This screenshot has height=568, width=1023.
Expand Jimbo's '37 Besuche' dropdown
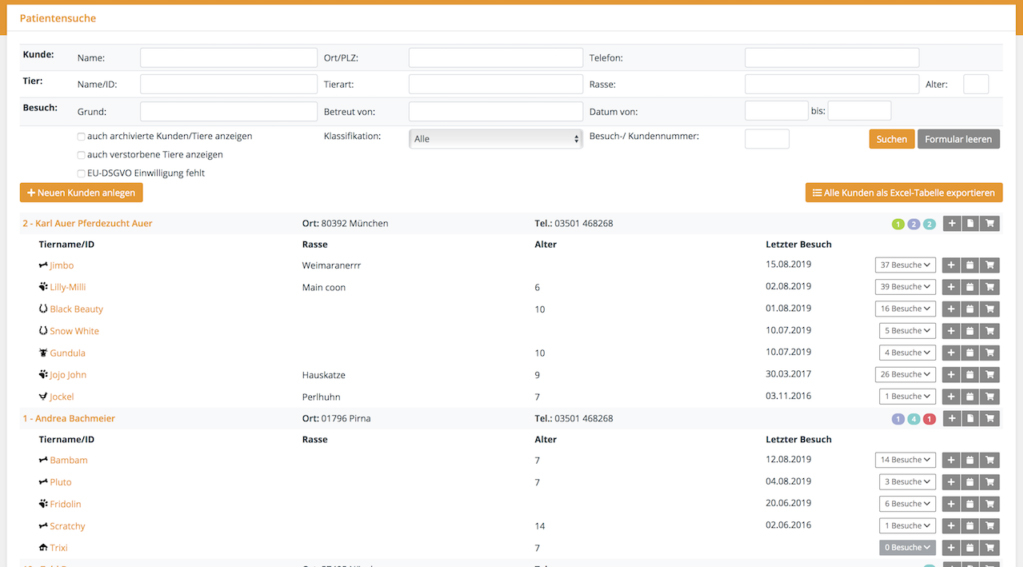coord(905,265)
